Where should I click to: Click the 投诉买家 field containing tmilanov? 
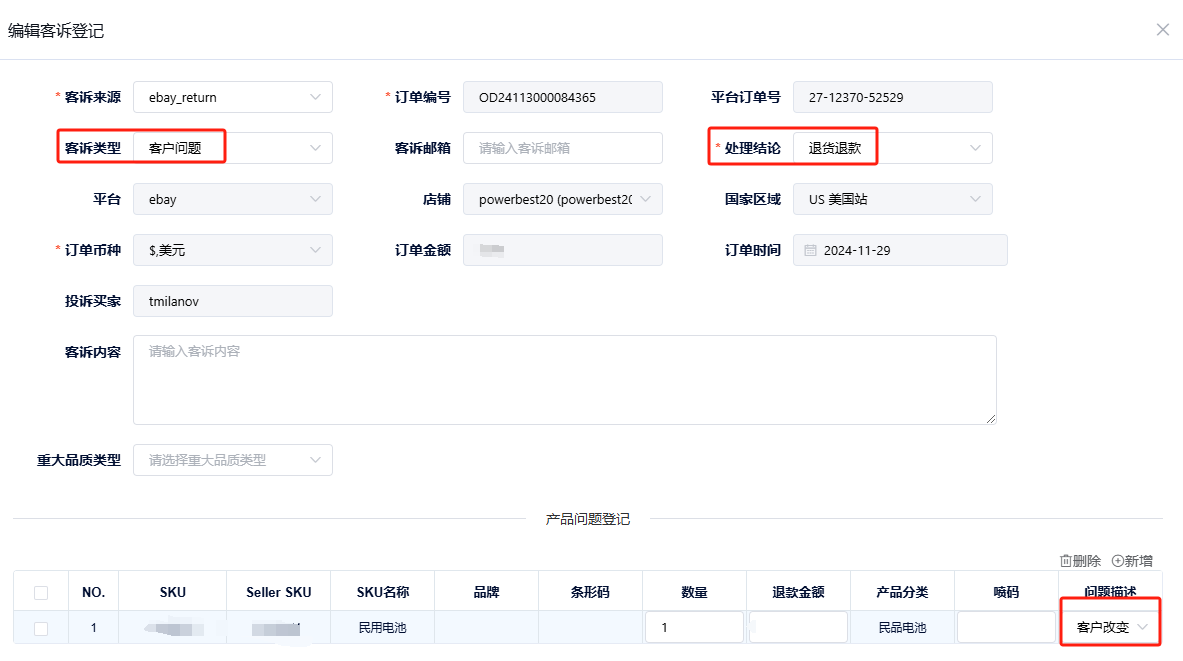(232, 301)
